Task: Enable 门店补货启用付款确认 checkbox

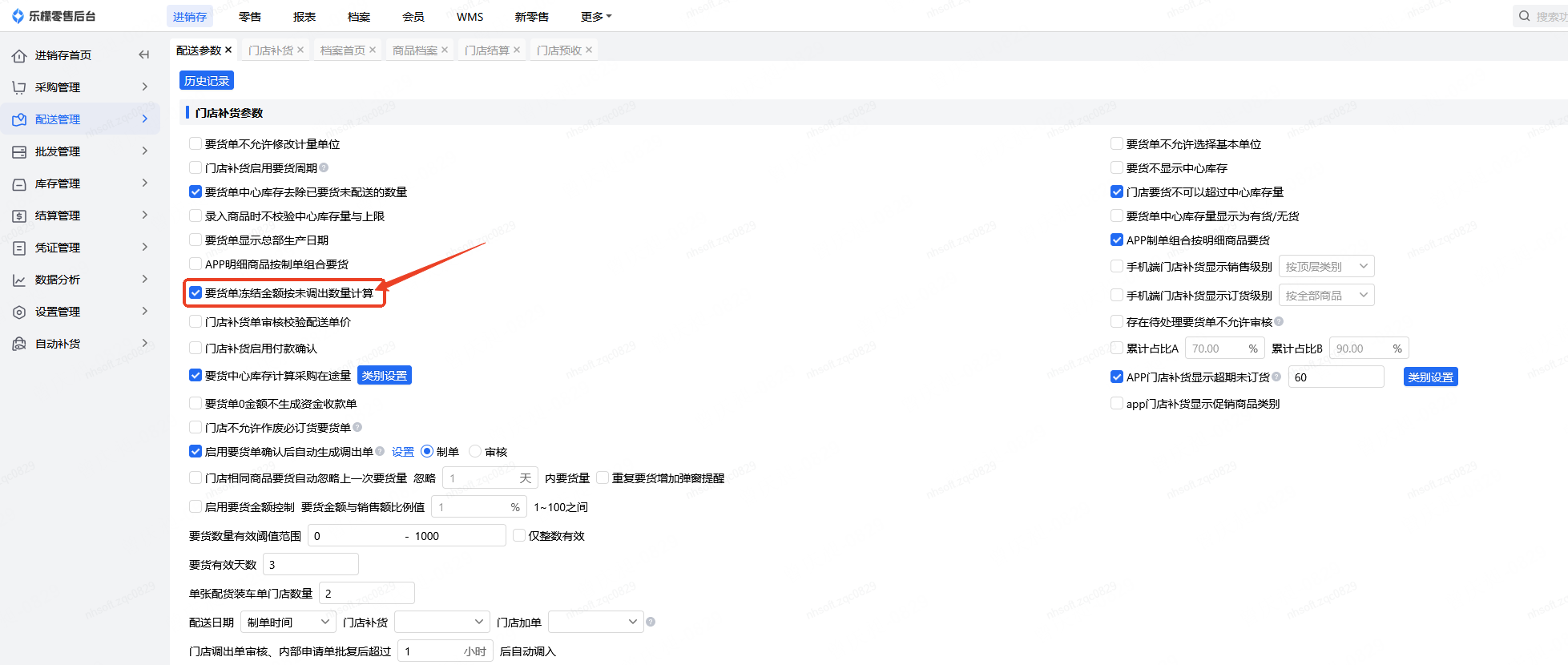Action: (195, 348)
